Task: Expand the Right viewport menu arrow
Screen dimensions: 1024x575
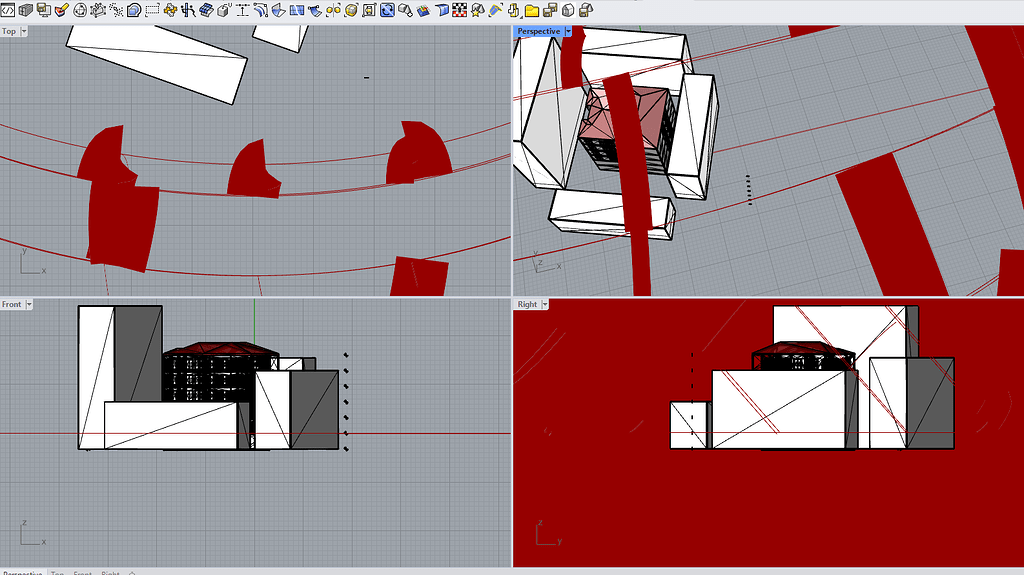Action: coord(545,304)
